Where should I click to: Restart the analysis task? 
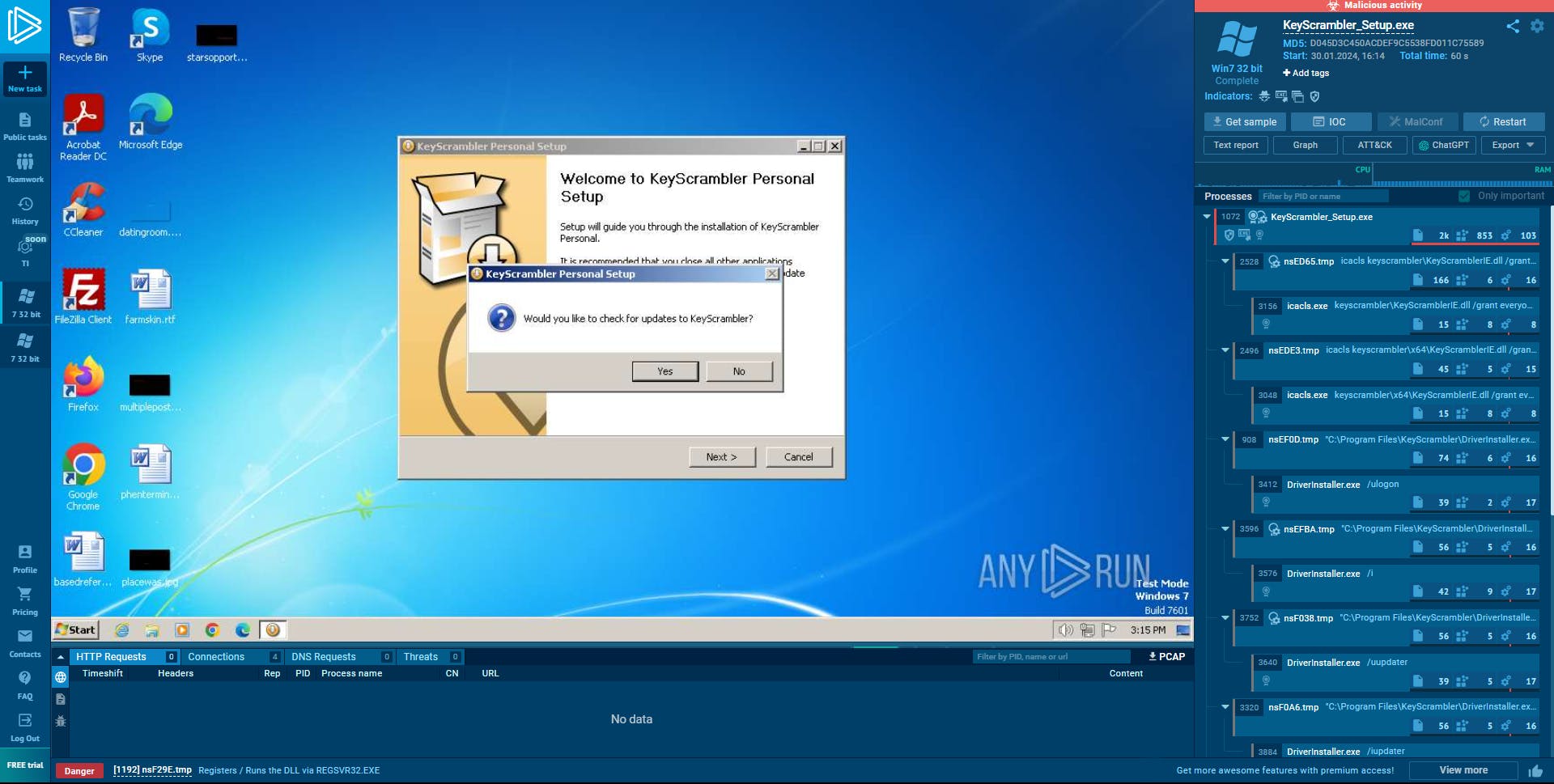coord(1503,122)
